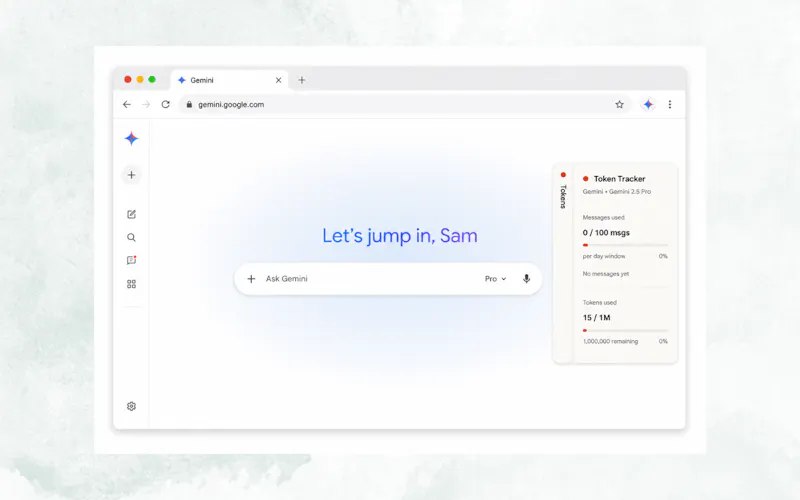This screenshot has width=800, height=500.
Task: Click the Token Tracker title
Action: point(619,179)
